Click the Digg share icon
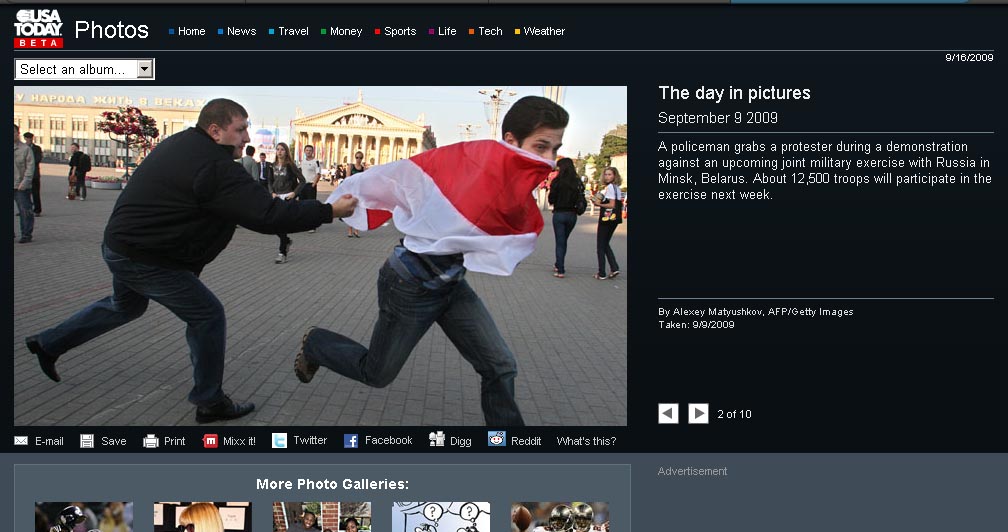Image resolution: width=1008 pixels, height=532 pixels. click(x=437, y=439)
